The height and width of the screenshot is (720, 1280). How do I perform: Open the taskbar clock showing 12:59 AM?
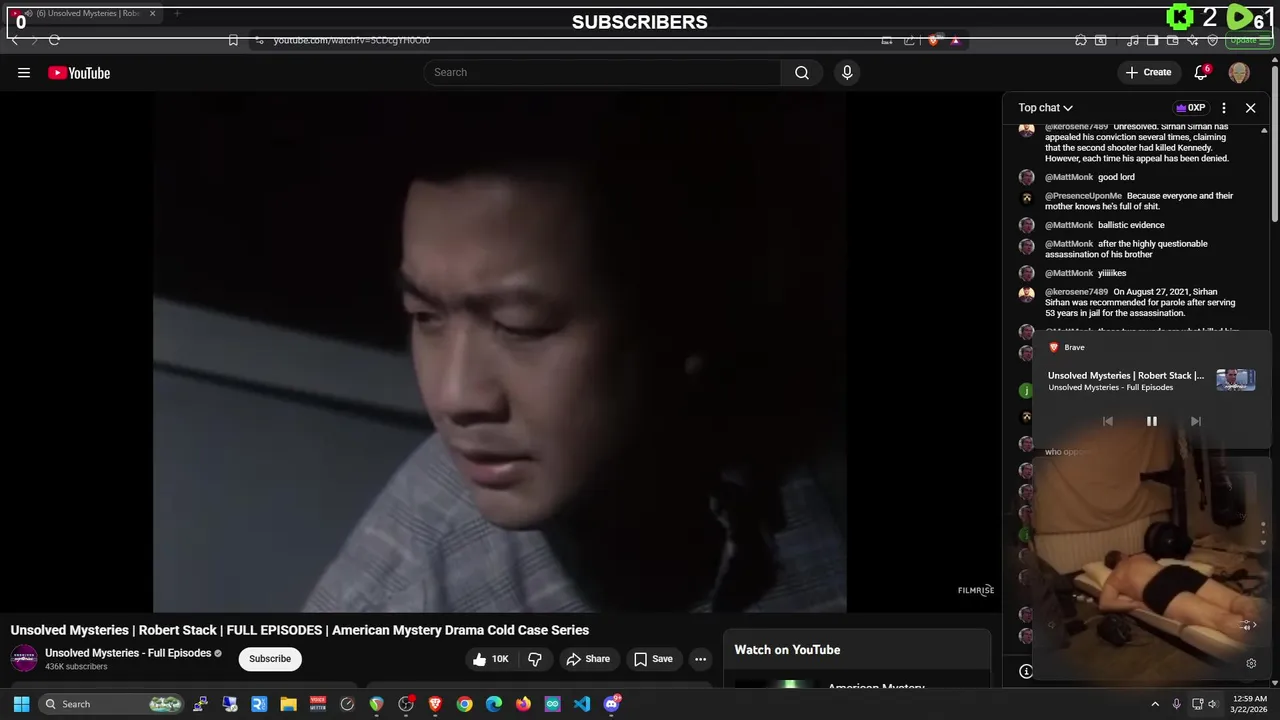pyautogui.click(x=1250, y=704)
